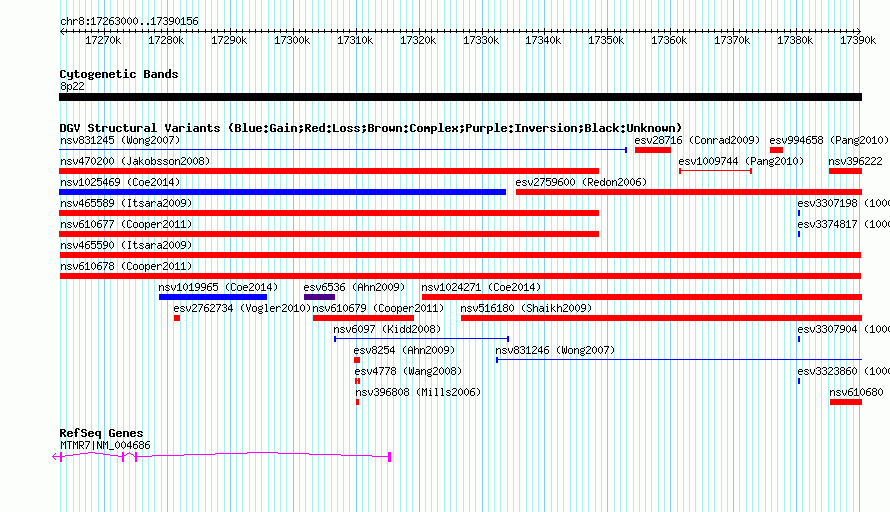Viewport: 890px width, 512px height.
Task: Click the small red block under esv2762734
Action: 177,318
